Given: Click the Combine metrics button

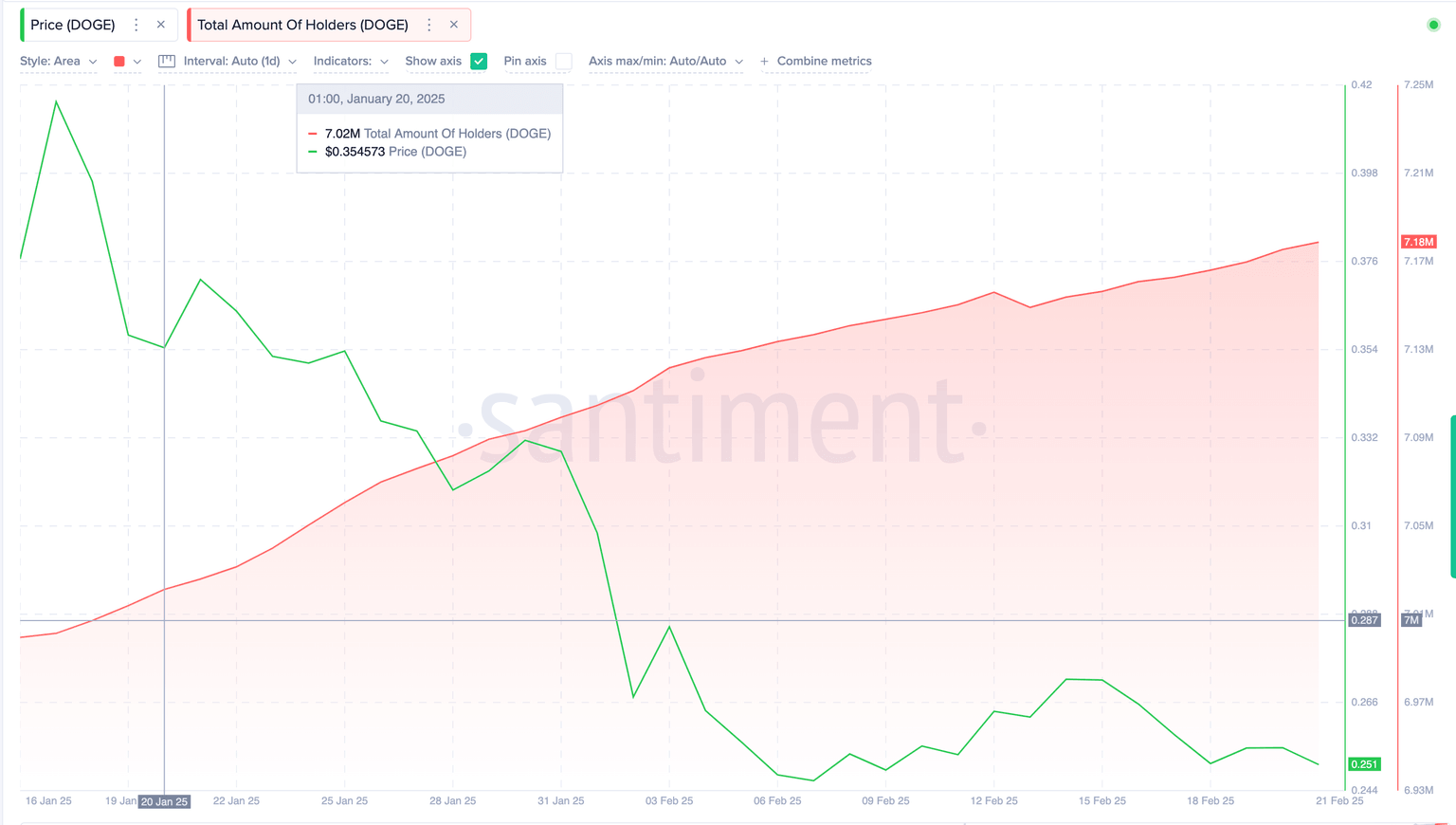Looking at the screenshot, I should tap(824, 61).
